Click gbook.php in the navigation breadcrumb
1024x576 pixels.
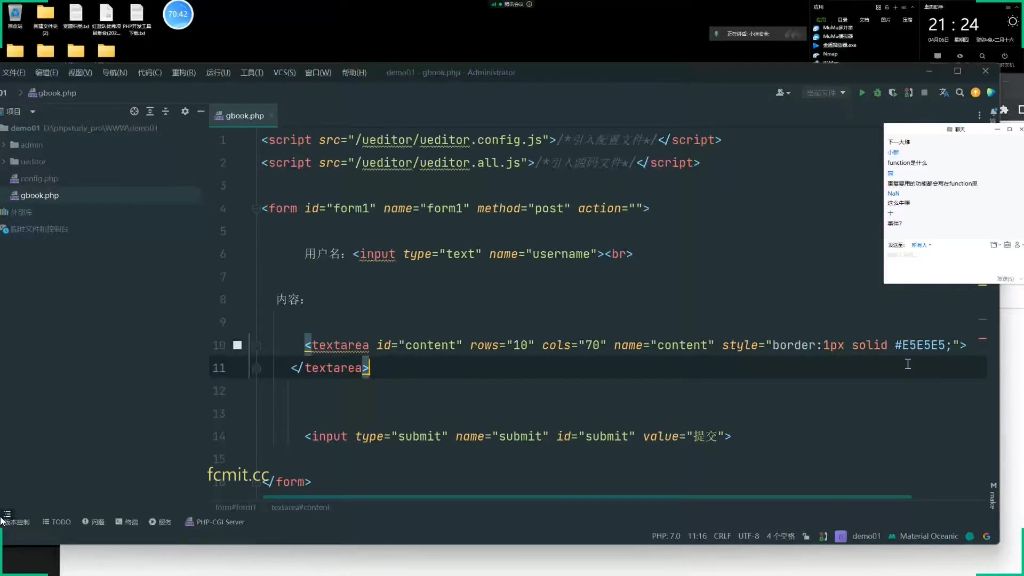click(x=52, y=93)
